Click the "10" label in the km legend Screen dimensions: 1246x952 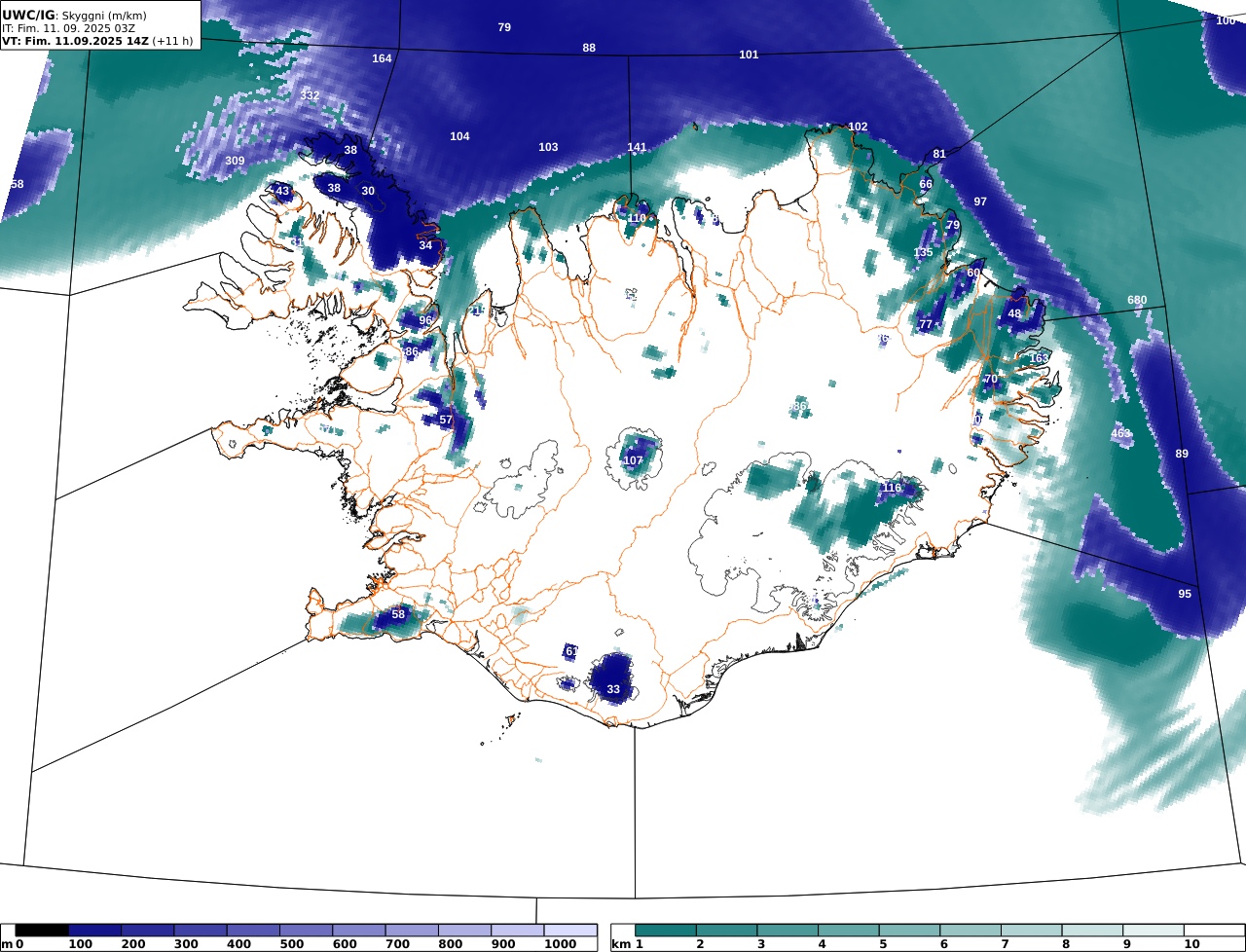point(1191,944)
